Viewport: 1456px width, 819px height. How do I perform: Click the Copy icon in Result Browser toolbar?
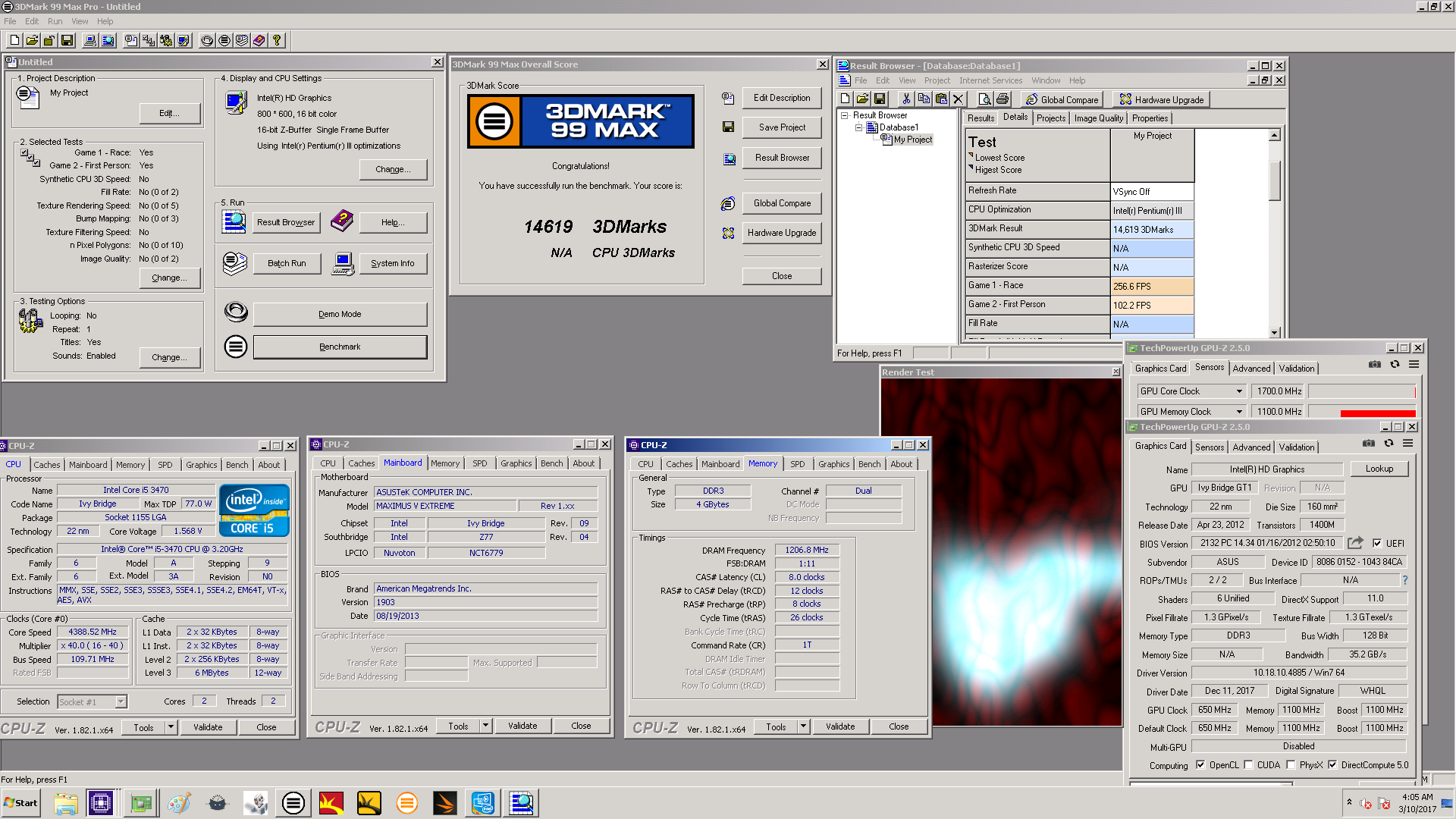[x=923, y=99]
